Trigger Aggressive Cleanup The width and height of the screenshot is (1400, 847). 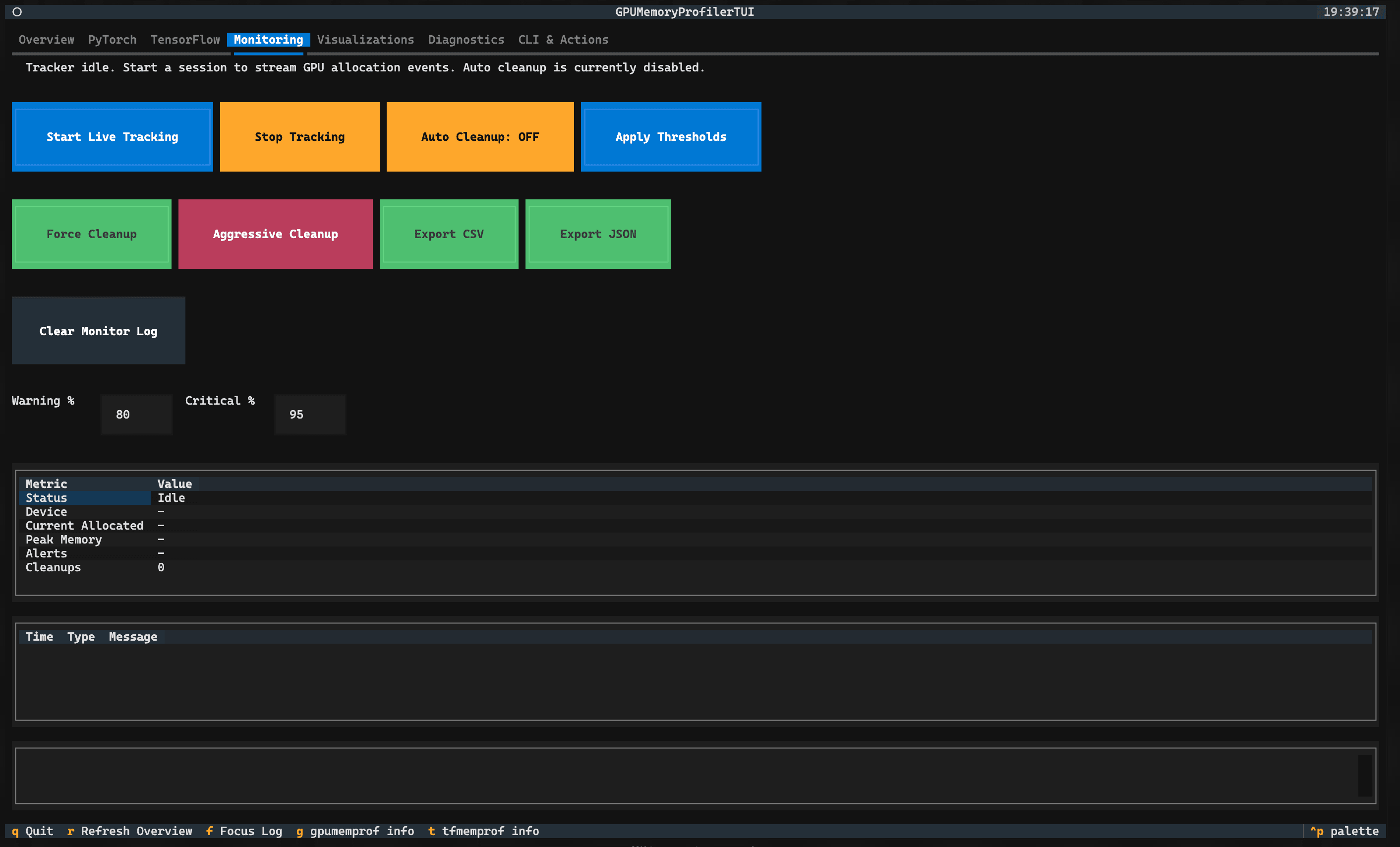(x=275, y=234)
